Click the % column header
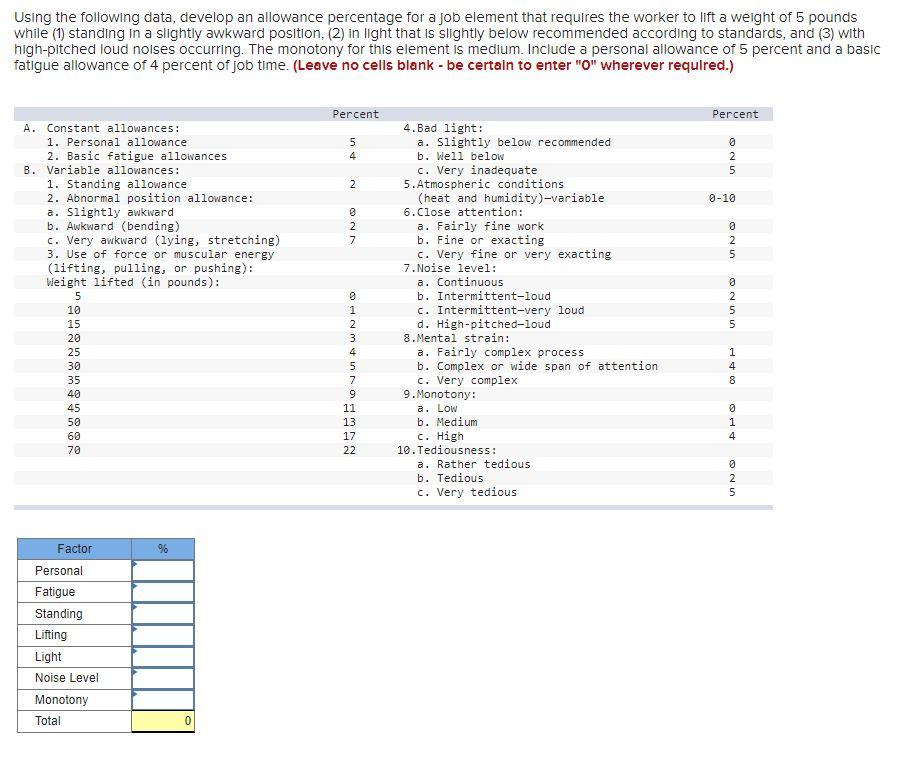This screenshot has height=773, width=910. tap(162, 548)
